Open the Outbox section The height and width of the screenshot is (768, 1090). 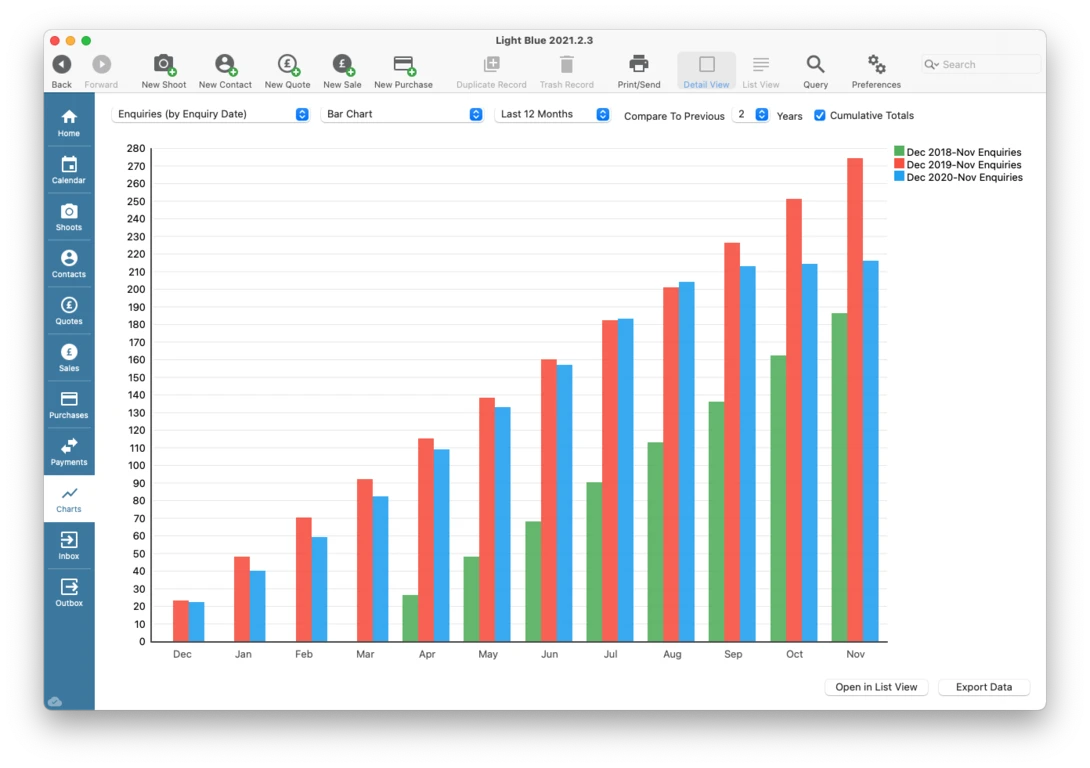(69, 593)
